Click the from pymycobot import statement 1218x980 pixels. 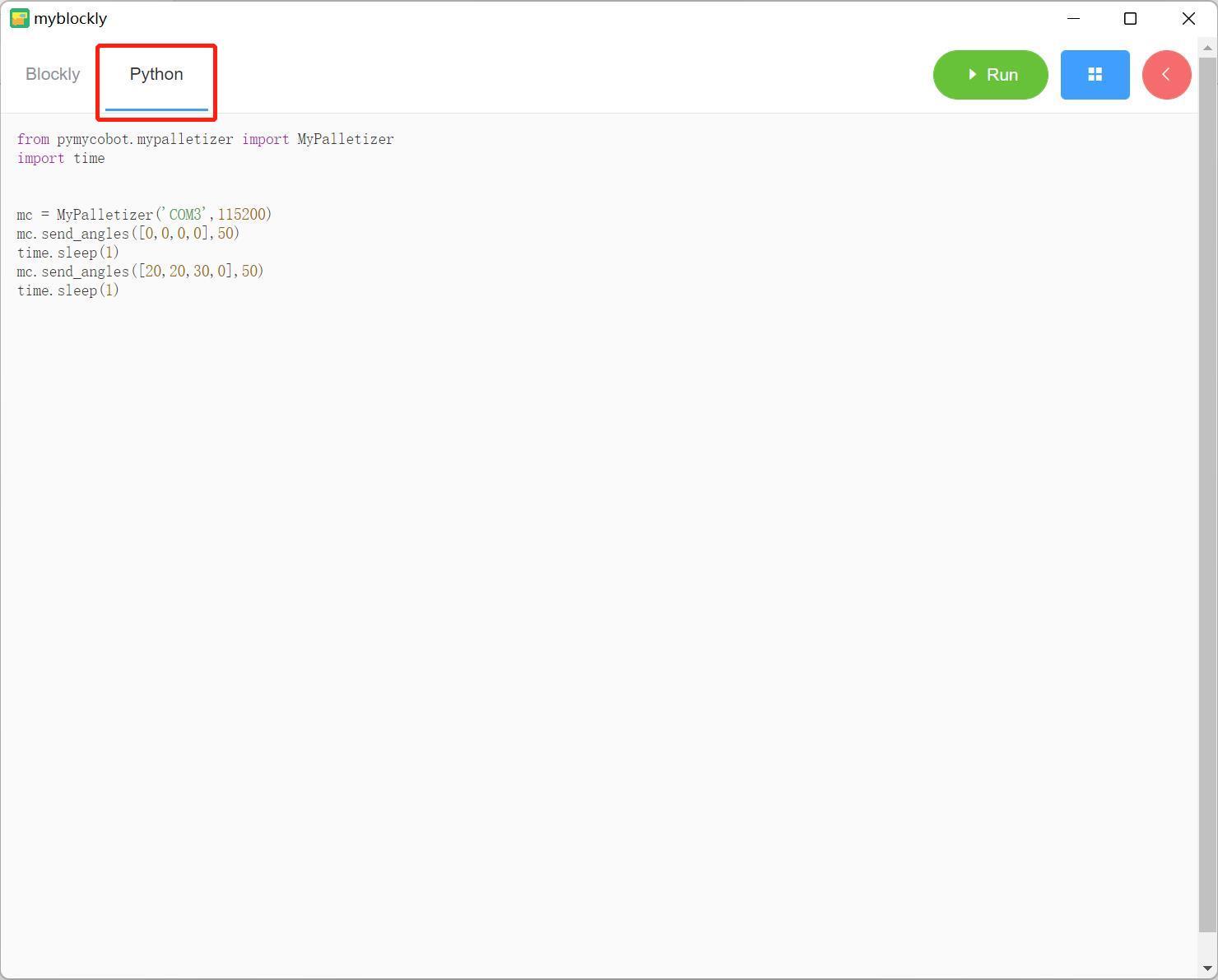(205, 139)
